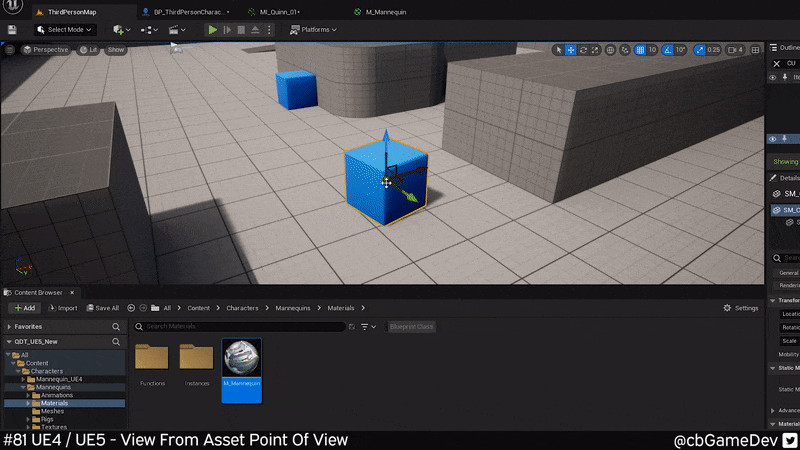
Task: Adjust camera speed setting 4
Action: (735, 49)
